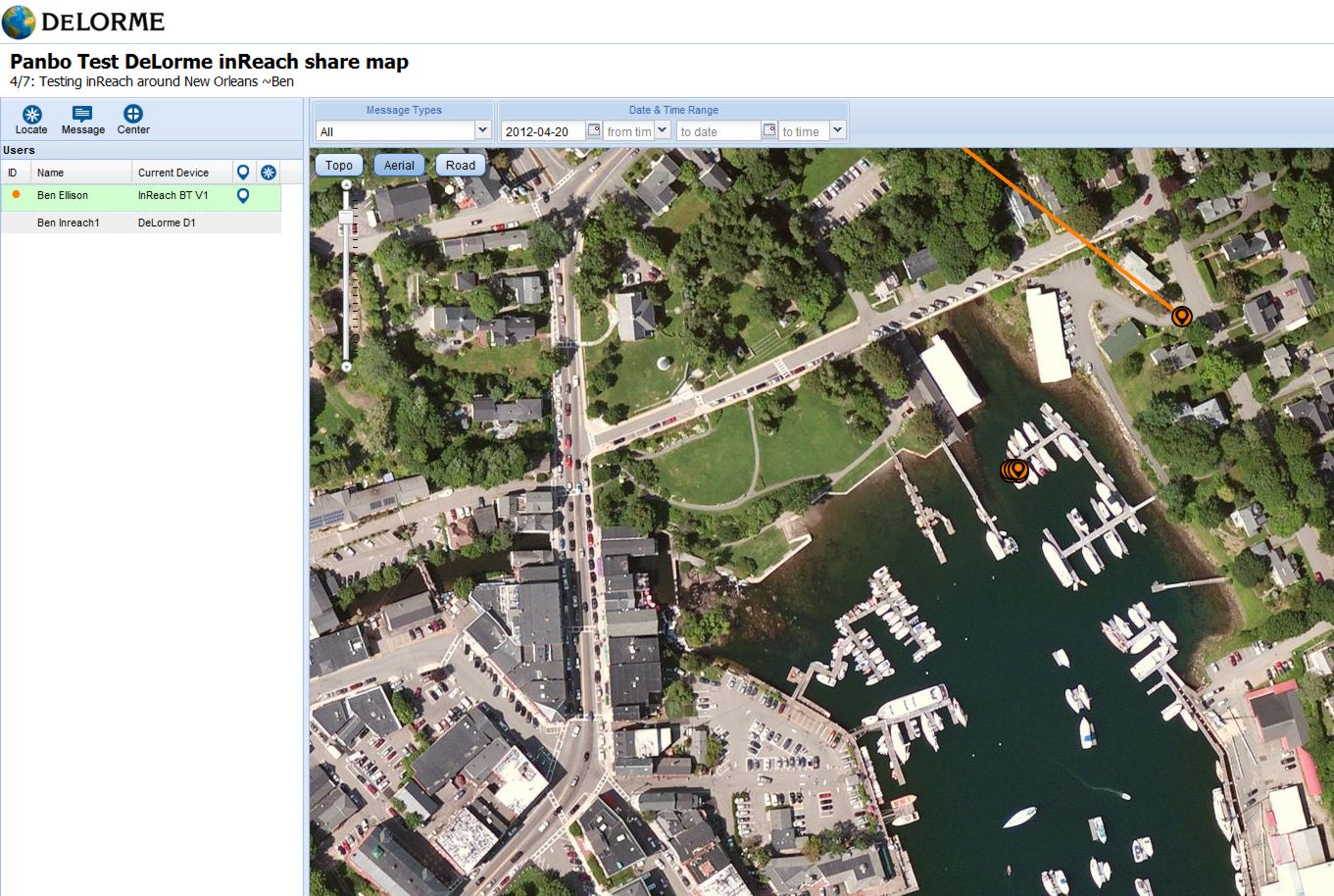This screenshot has width=1334, height=896.
Task: Click the ID column header
Action: point(16,173)
